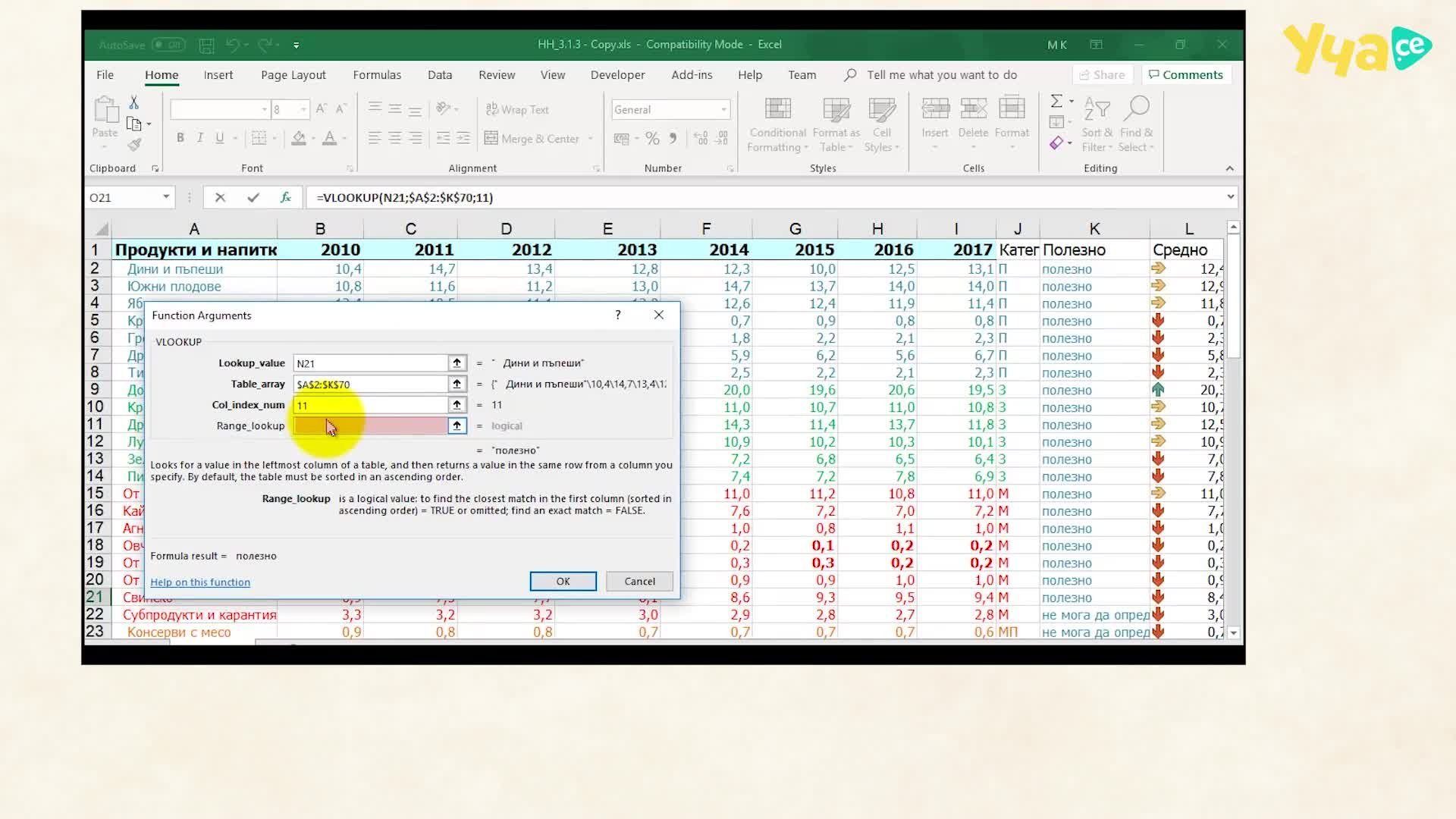Open Cell Styles gallery
Screen dimensions: 1456x819
pos(881,125)
